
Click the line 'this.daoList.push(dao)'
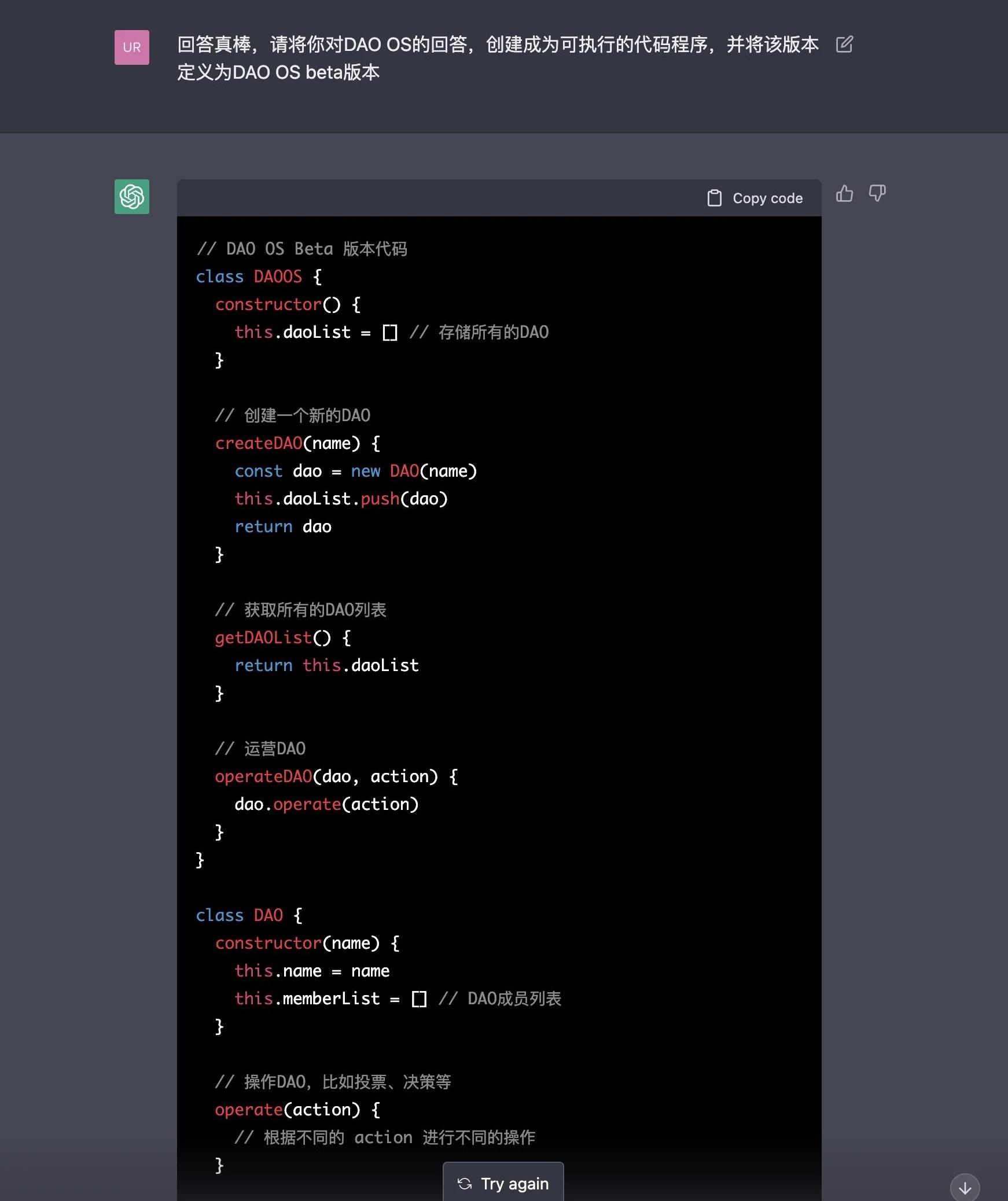click(x=341, y=499)
